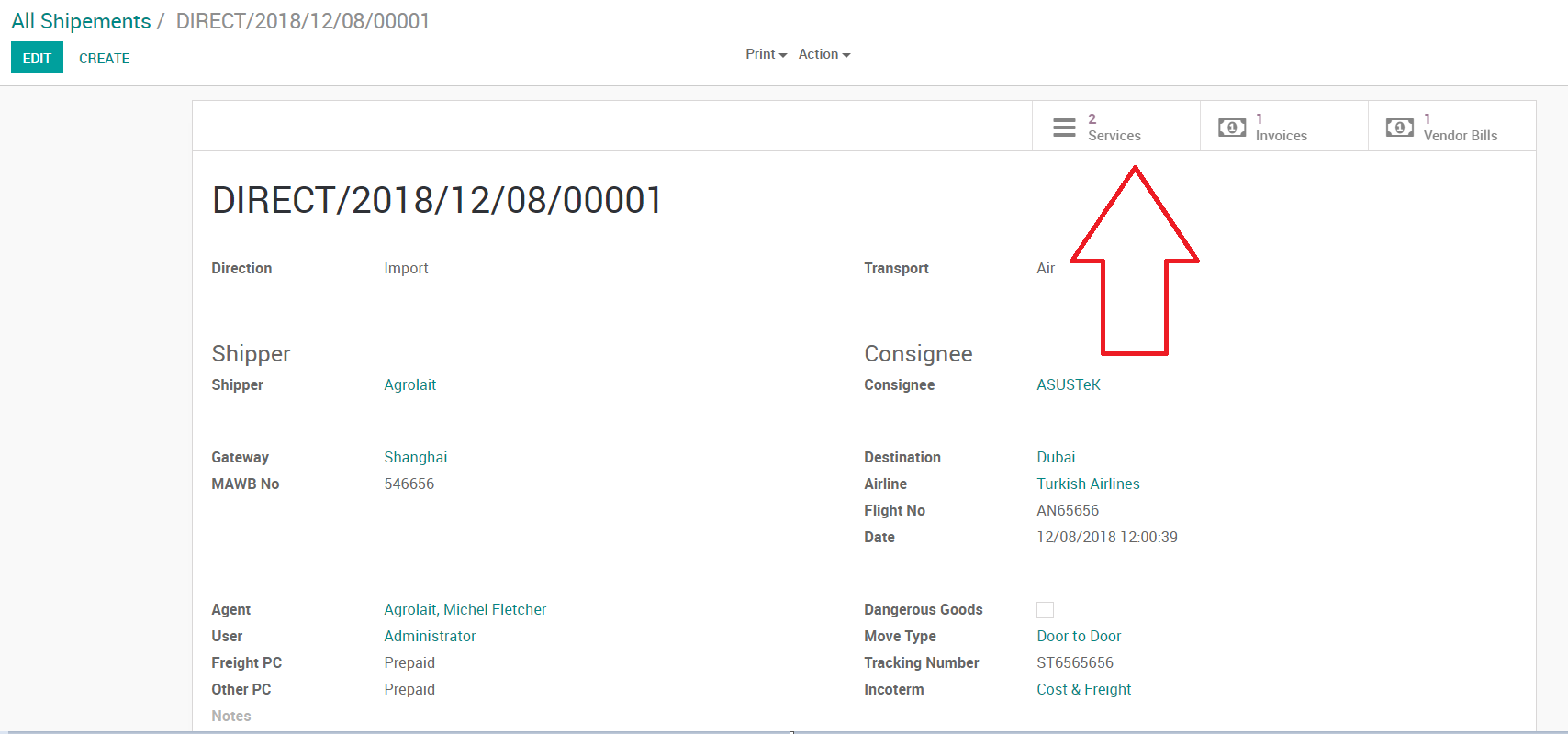Expand the Action dropdown menu

coord(823,54)
